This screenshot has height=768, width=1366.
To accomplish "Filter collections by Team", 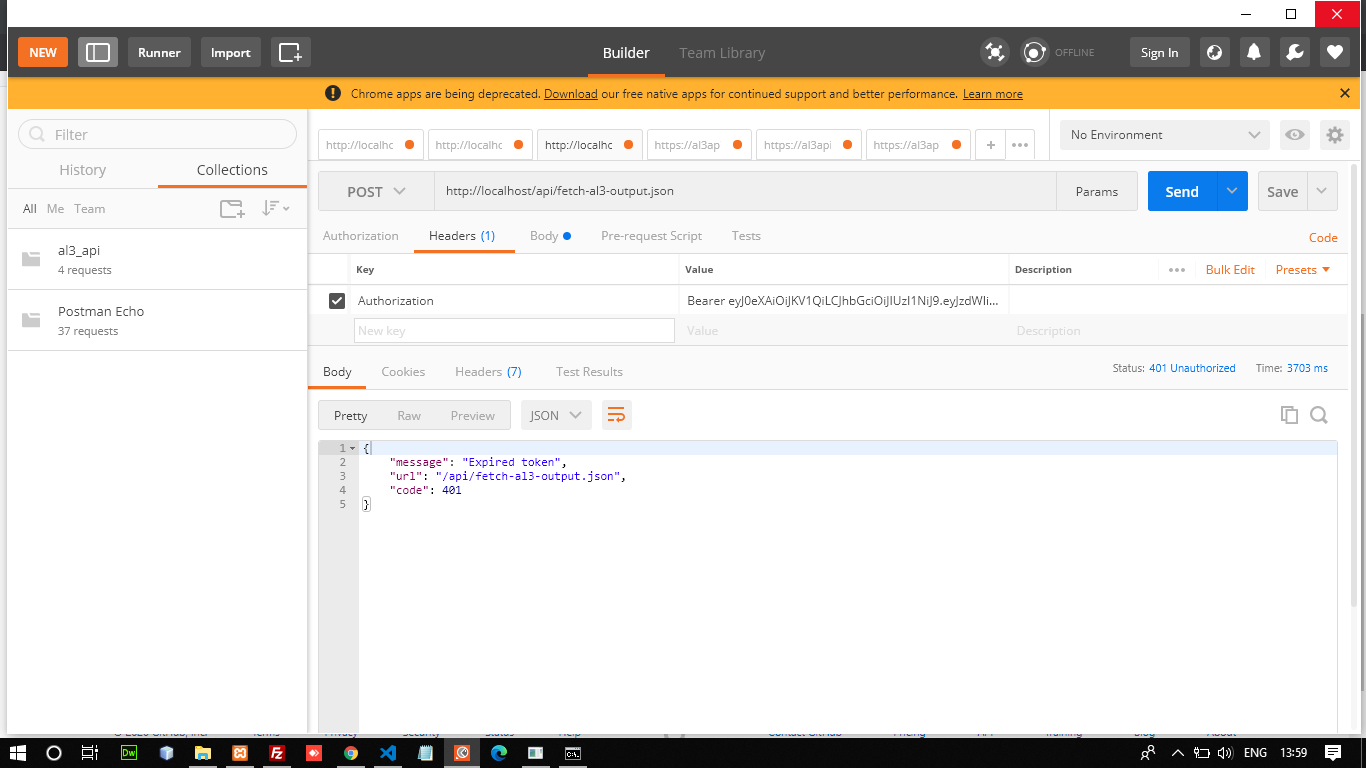I will click(89, 208).
